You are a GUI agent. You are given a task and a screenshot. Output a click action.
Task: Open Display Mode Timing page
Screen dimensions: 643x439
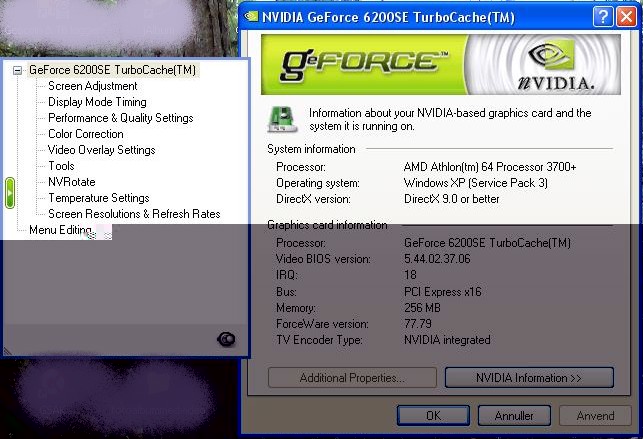point(97,102)
